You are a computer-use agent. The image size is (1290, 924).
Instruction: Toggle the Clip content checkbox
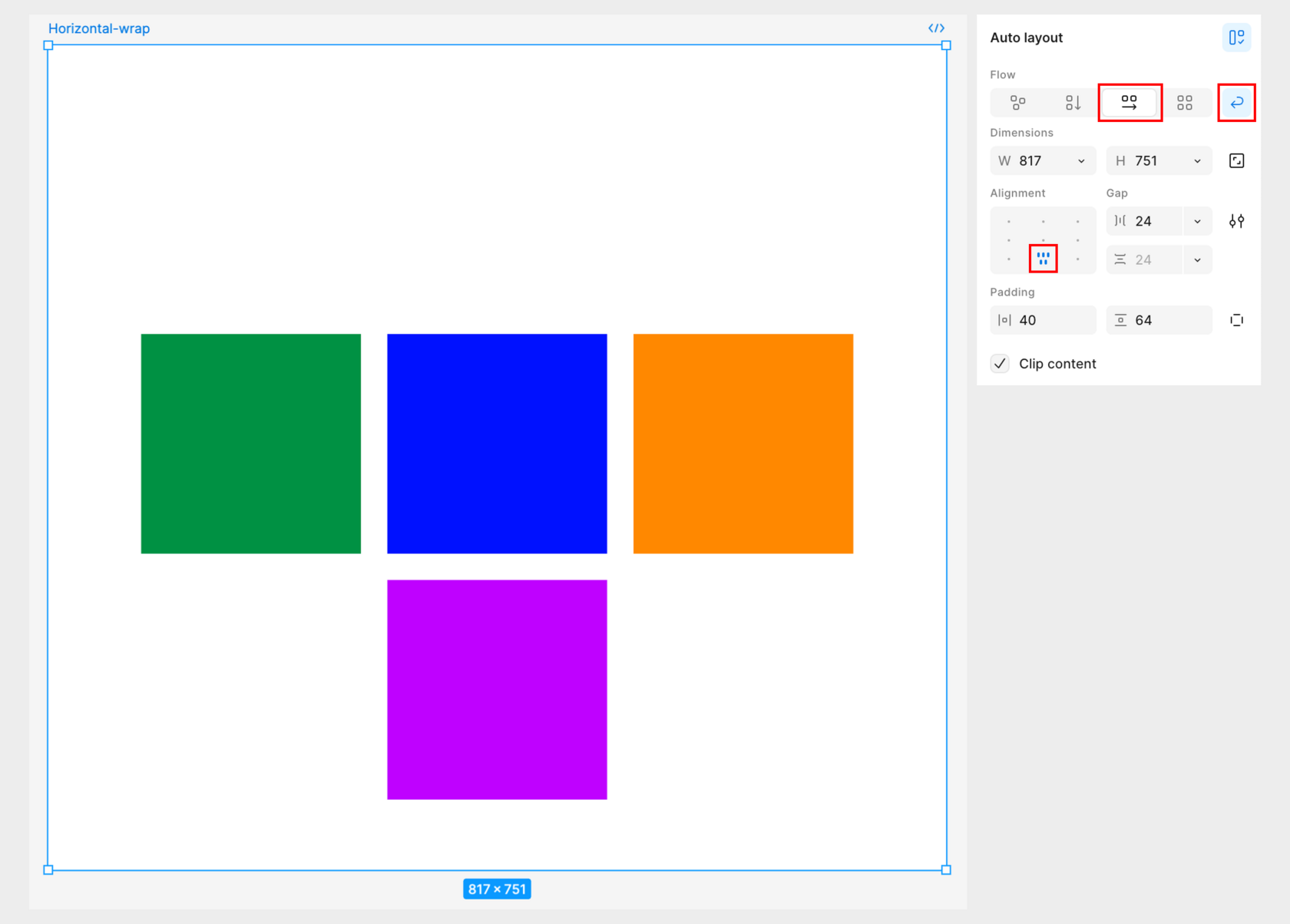pos(999,363)
